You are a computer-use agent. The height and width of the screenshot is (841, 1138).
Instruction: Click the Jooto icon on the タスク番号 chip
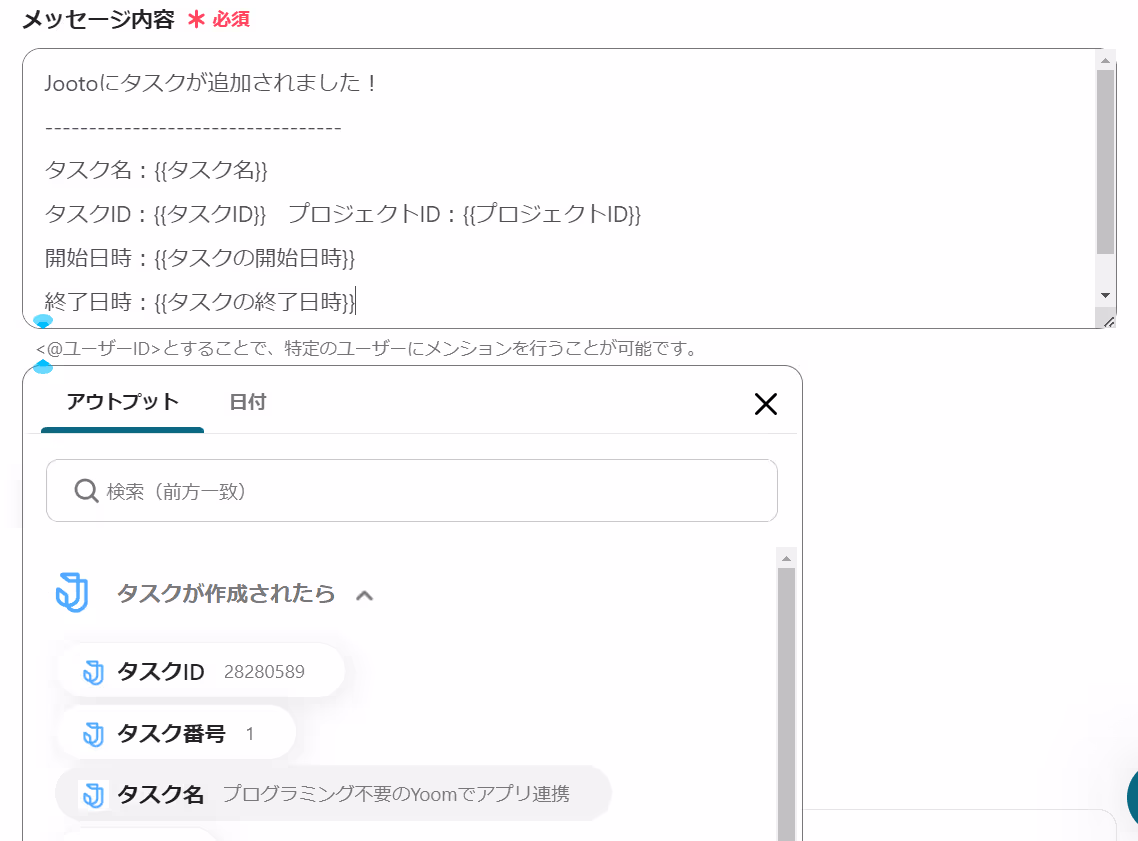pyautogui.click(x=93, y=734)
